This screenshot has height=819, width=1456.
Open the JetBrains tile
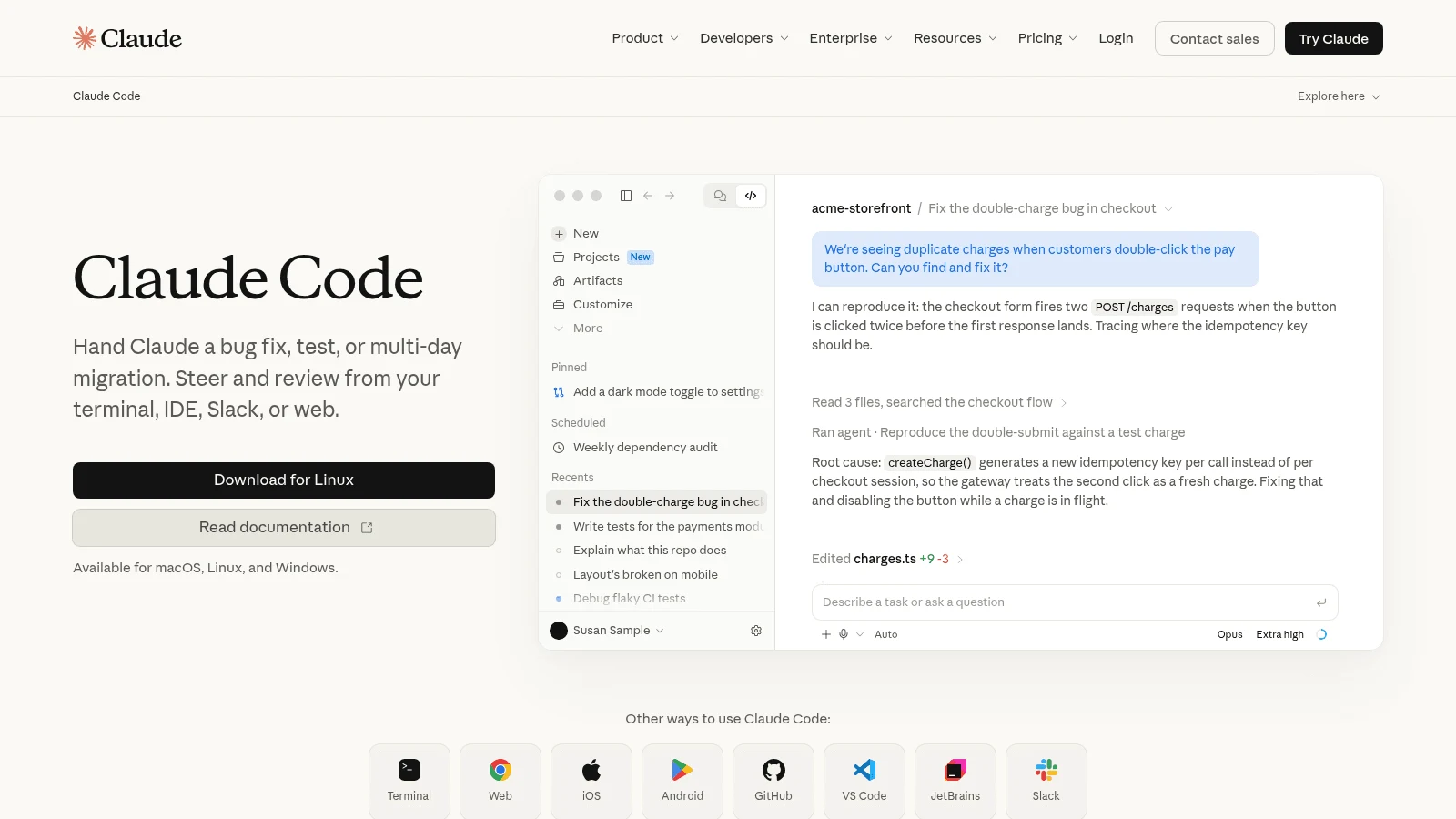click(955, 781)
